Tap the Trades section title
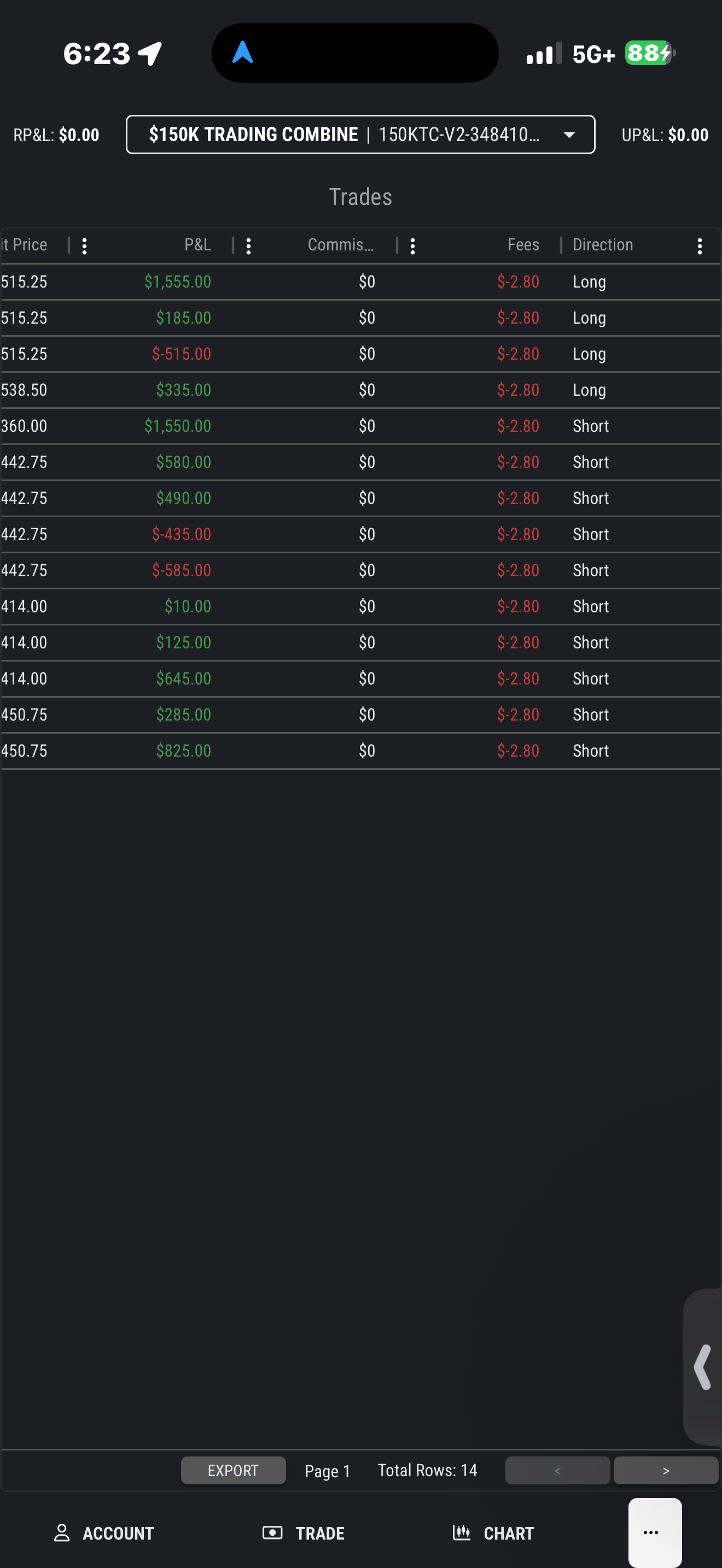 point(360,197)
